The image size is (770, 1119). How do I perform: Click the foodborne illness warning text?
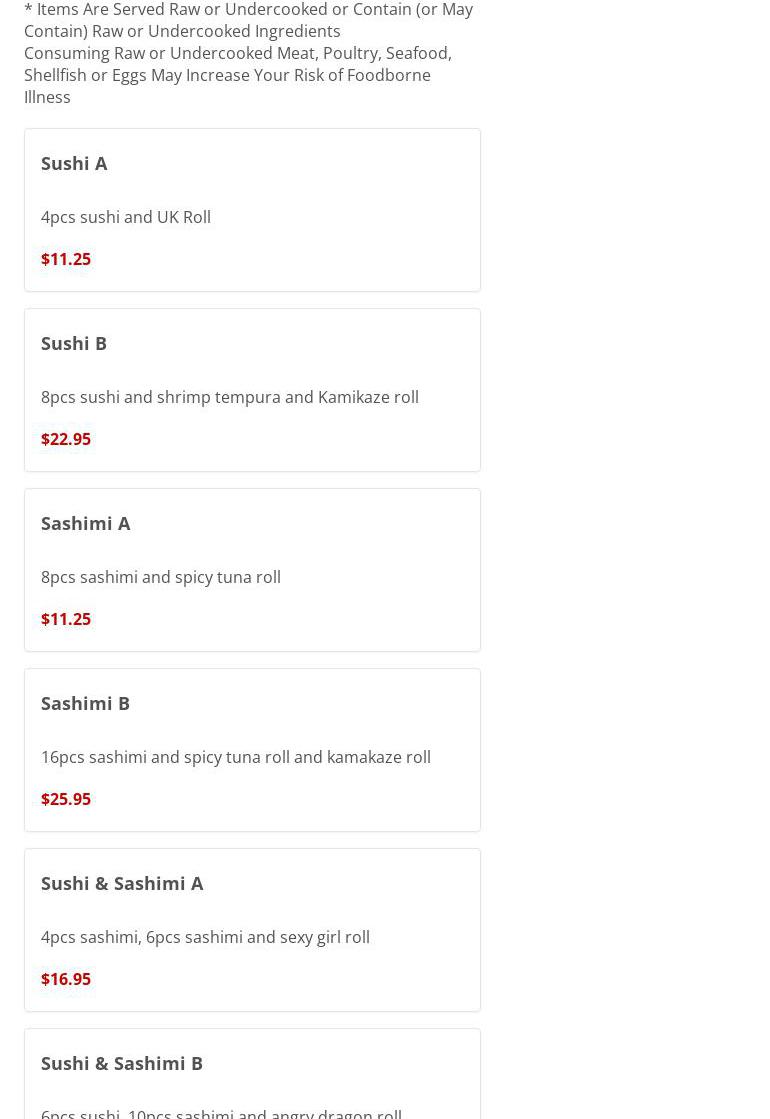pyautogui.click(x=237, y=75)
